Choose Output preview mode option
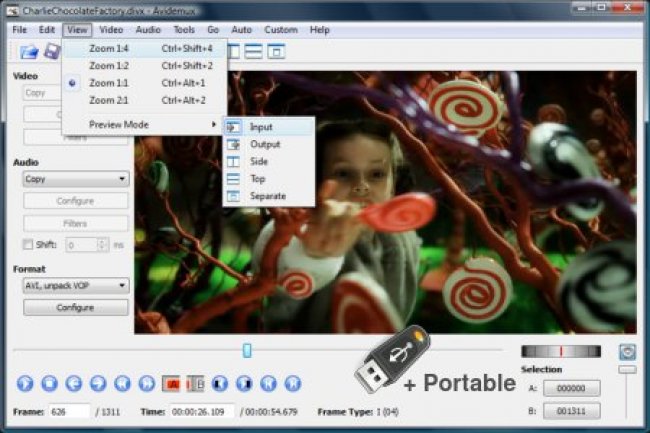 pyautogui.click(x=264, y=144)
